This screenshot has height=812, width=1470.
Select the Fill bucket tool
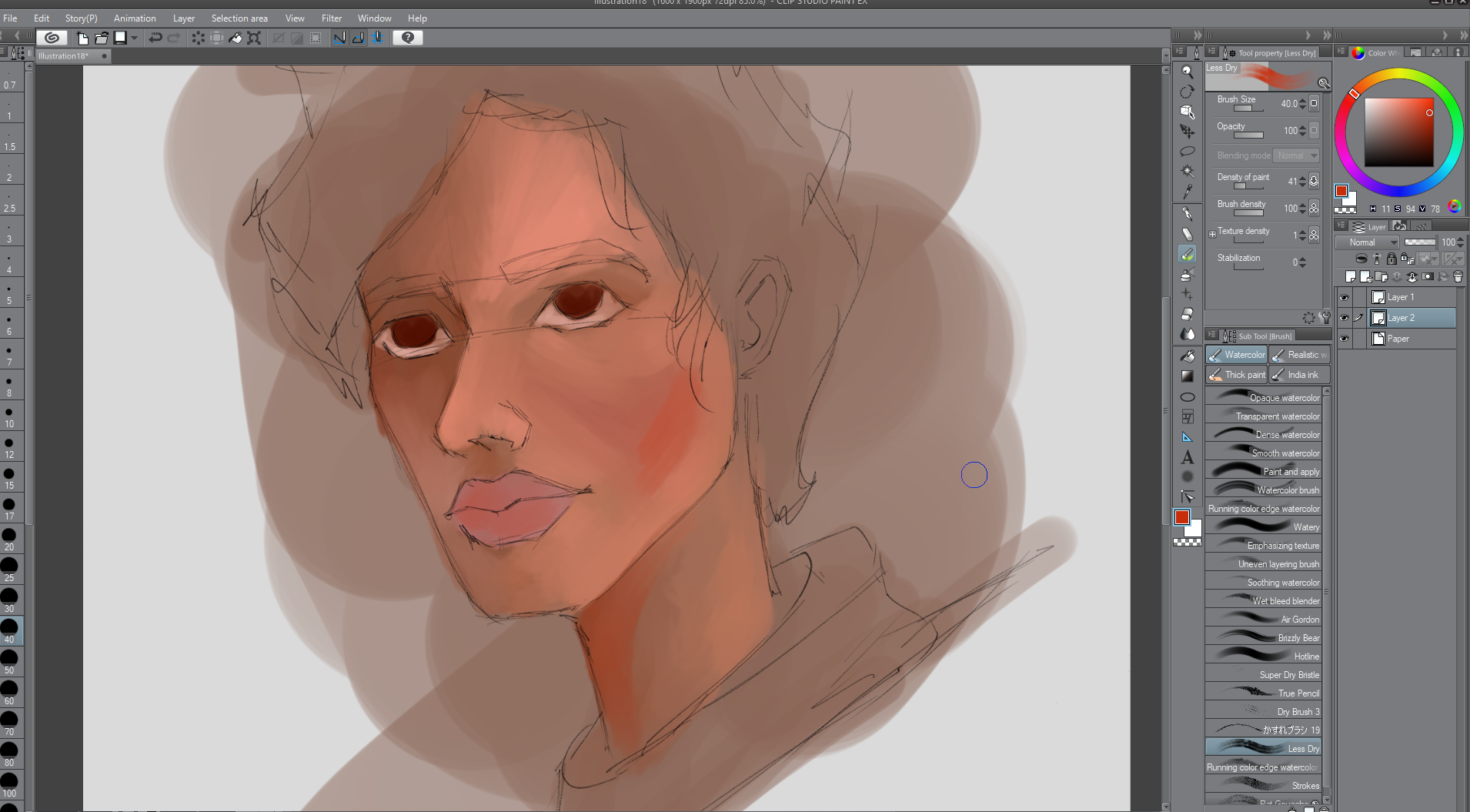[1188, 356]
